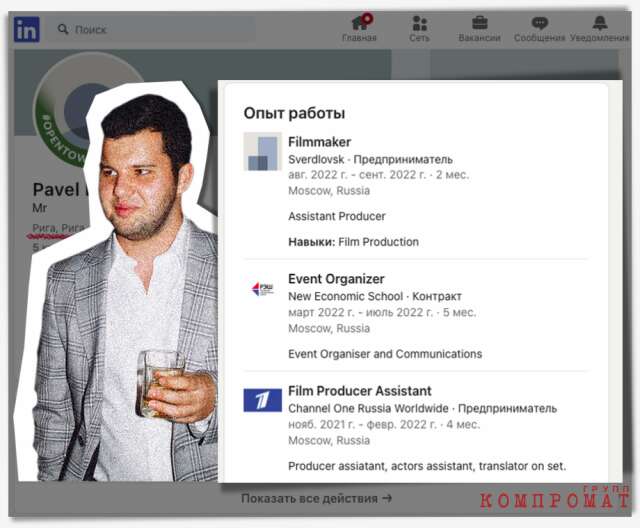Click the Film Production skill

(x=378, y=242)
